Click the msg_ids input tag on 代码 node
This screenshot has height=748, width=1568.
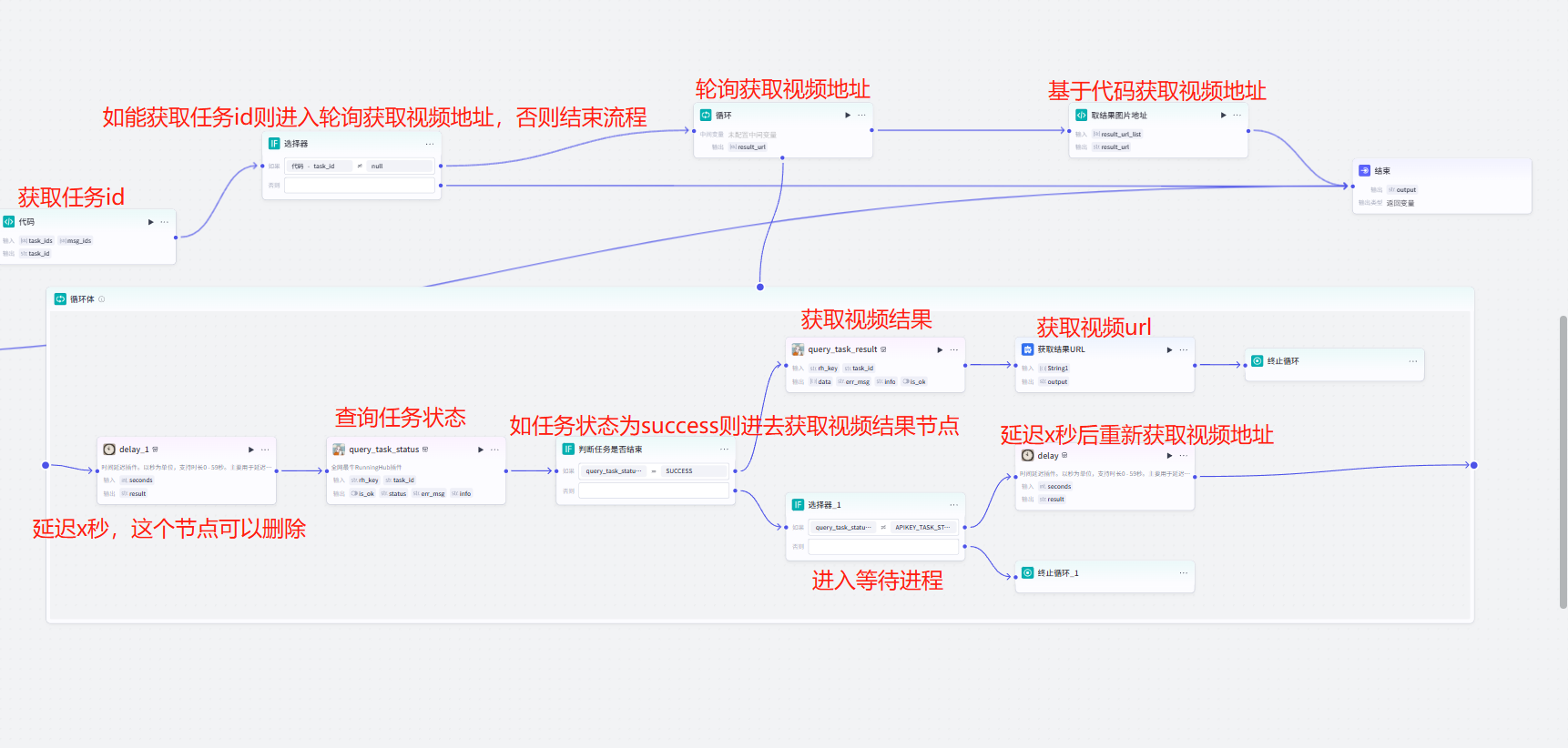click(x=76, y=241)
